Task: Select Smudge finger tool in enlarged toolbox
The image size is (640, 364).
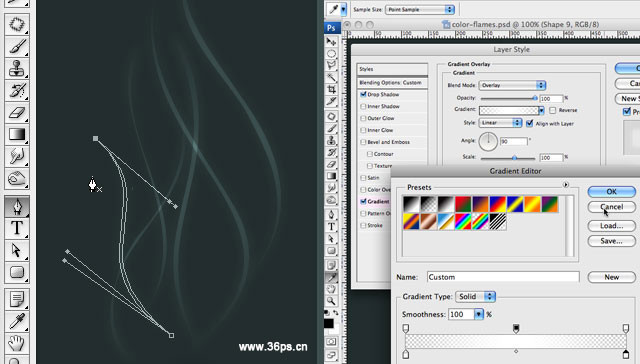Action: 17,156
